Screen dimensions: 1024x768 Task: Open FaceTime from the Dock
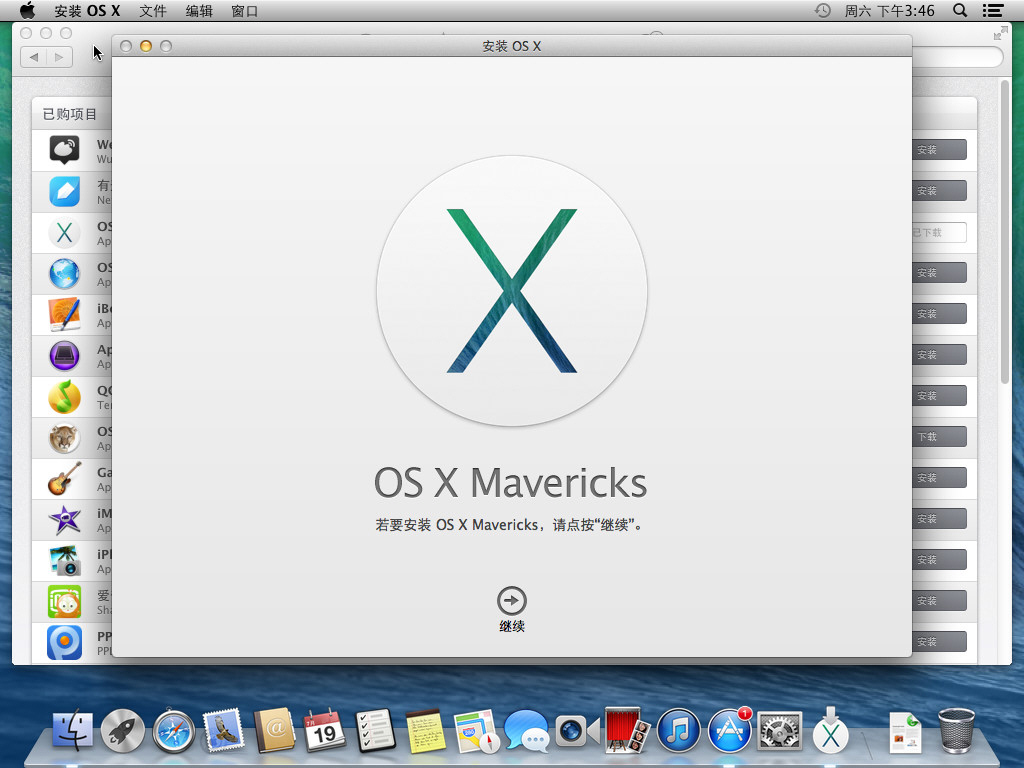[577, 730]
